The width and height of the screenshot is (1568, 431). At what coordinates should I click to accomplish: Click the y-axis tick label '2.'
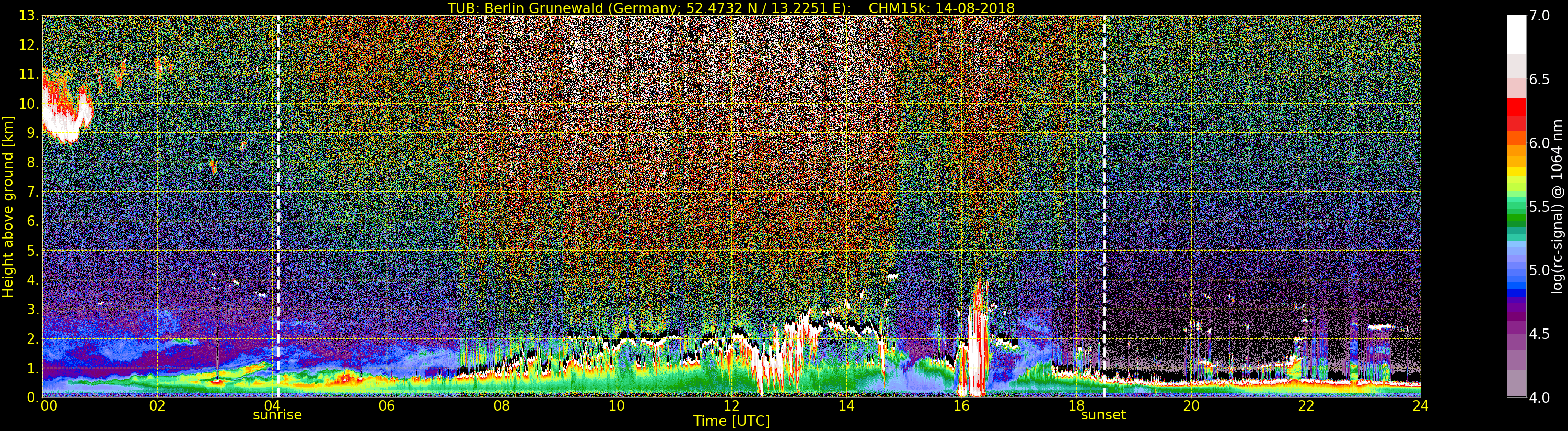[x=33, y=338]
